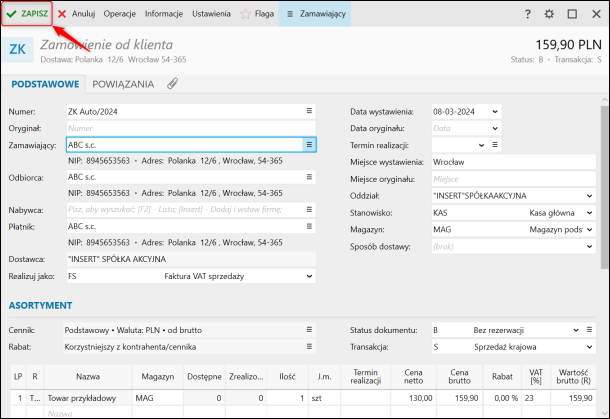Screen dimensions: 610x419
Task: Open the Ustawienia menu
Action: 211,14
